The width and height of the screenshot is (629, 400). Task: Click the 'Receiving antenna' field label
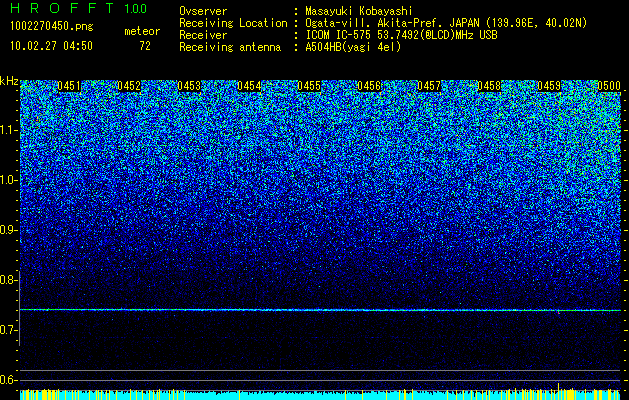pos(230,47)
